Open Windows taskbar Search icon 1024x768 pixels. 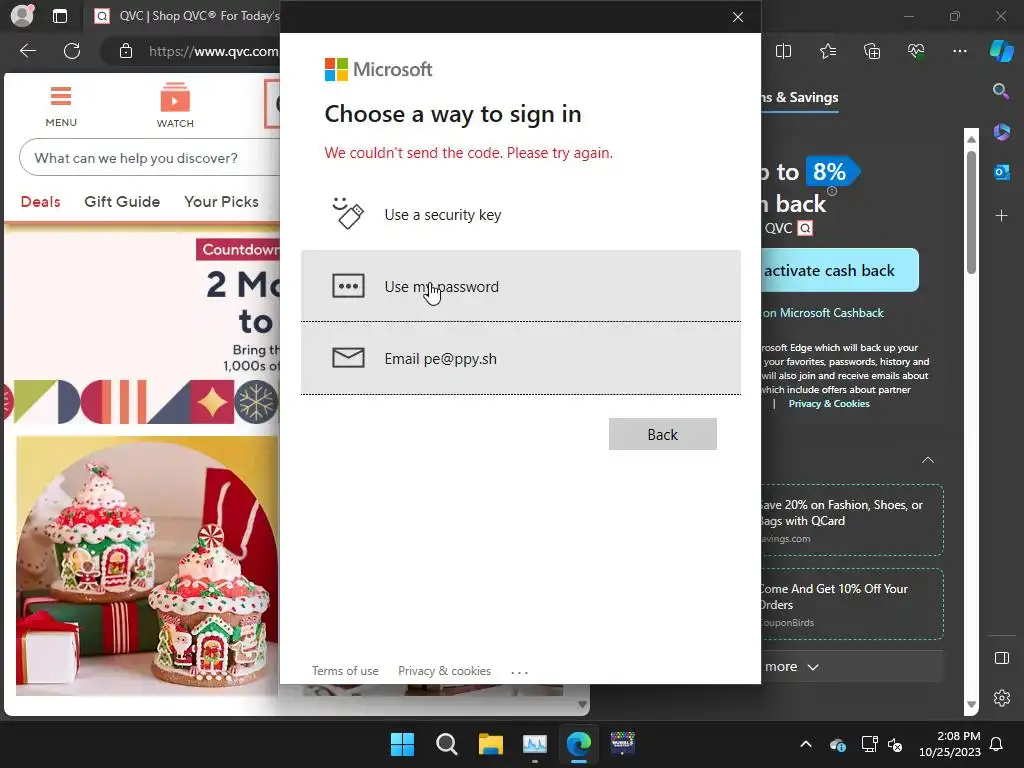447,744
